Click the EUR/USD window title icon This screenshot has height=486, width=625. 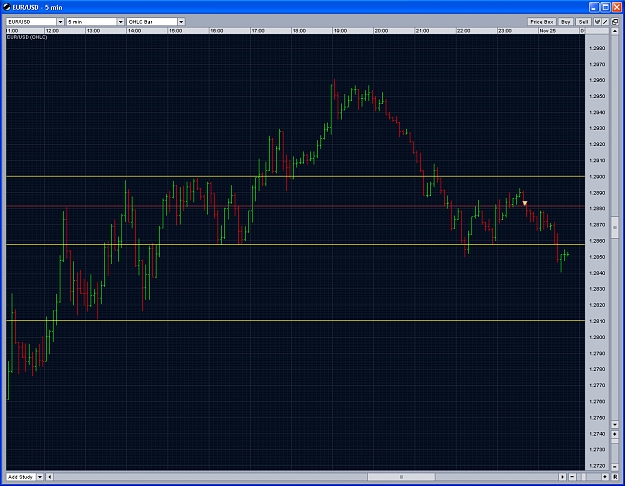point(7,7)
